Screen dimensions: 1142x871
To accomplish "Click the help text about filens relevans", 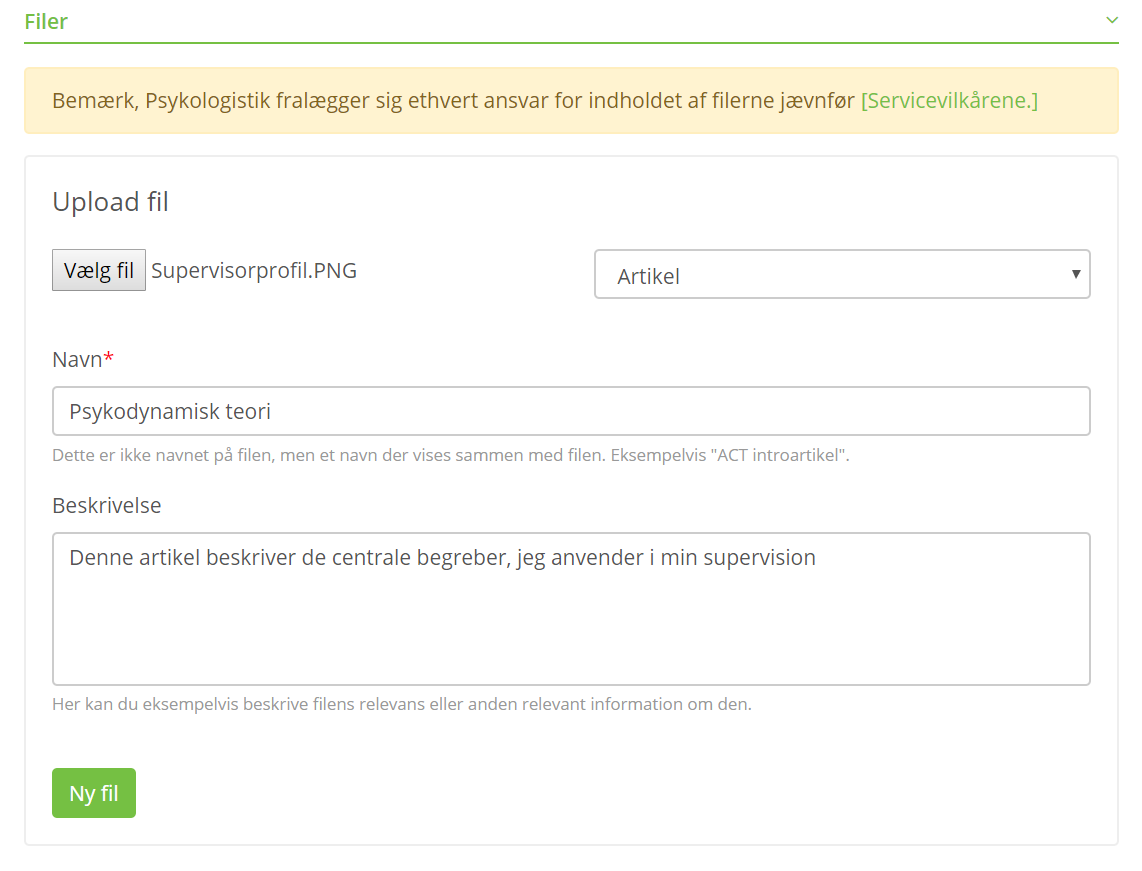I will click(401, 704).
